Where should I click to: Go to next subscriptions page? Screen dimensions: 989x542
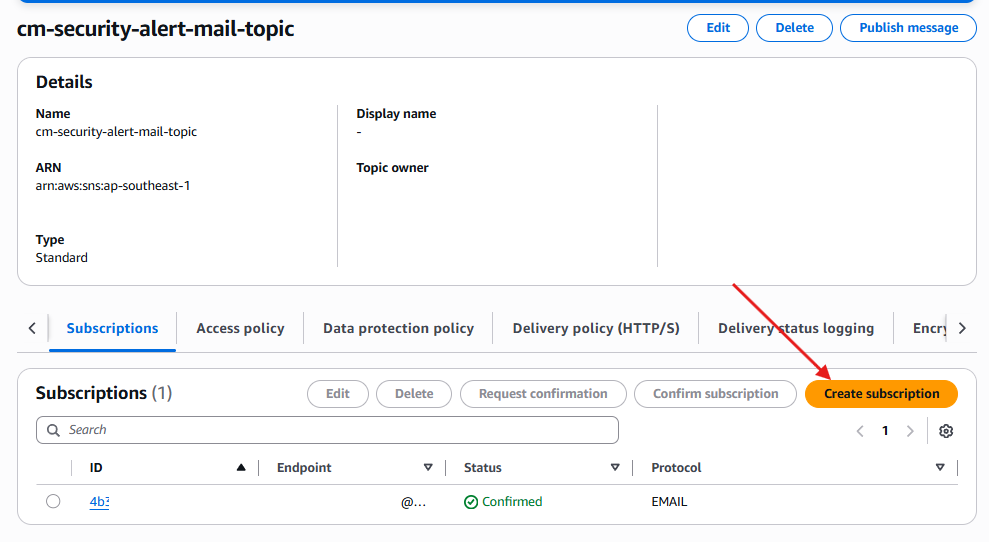(910, 431)
